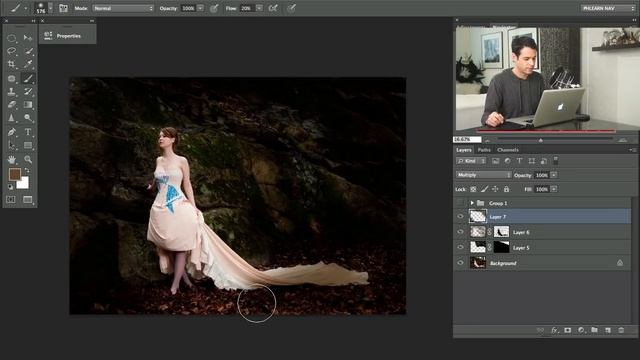Enable airbrush mode

click(x=273, y=8)
